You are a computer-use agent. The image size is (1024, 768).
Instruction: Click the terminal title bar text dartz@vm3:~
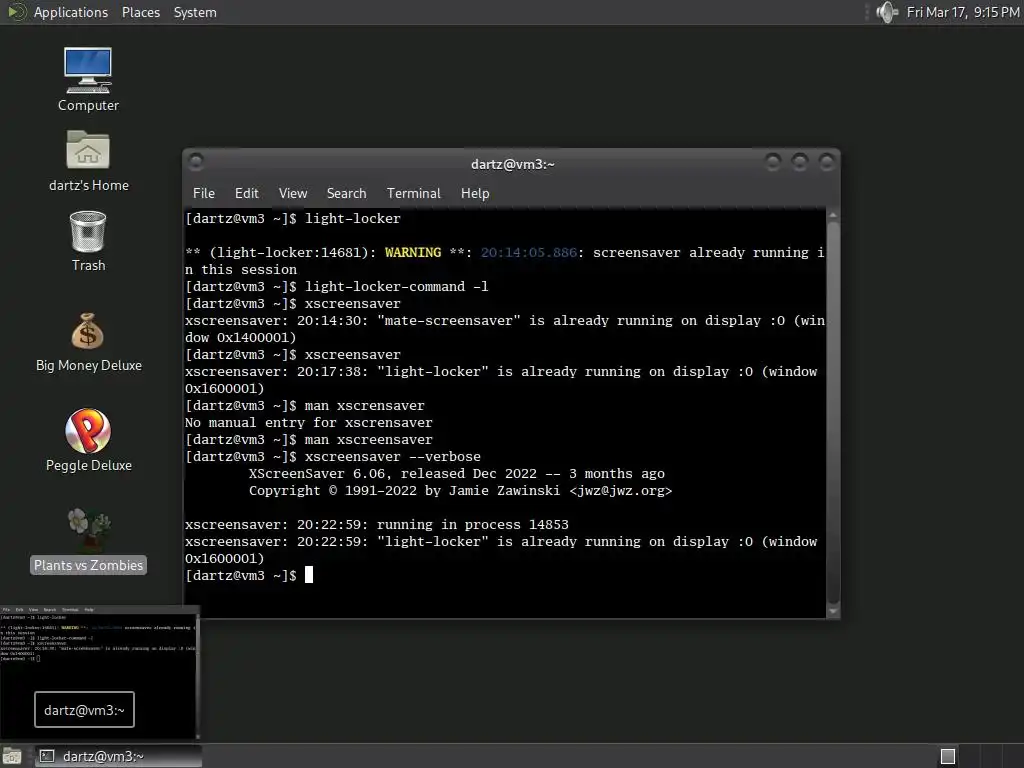point(513,164)
